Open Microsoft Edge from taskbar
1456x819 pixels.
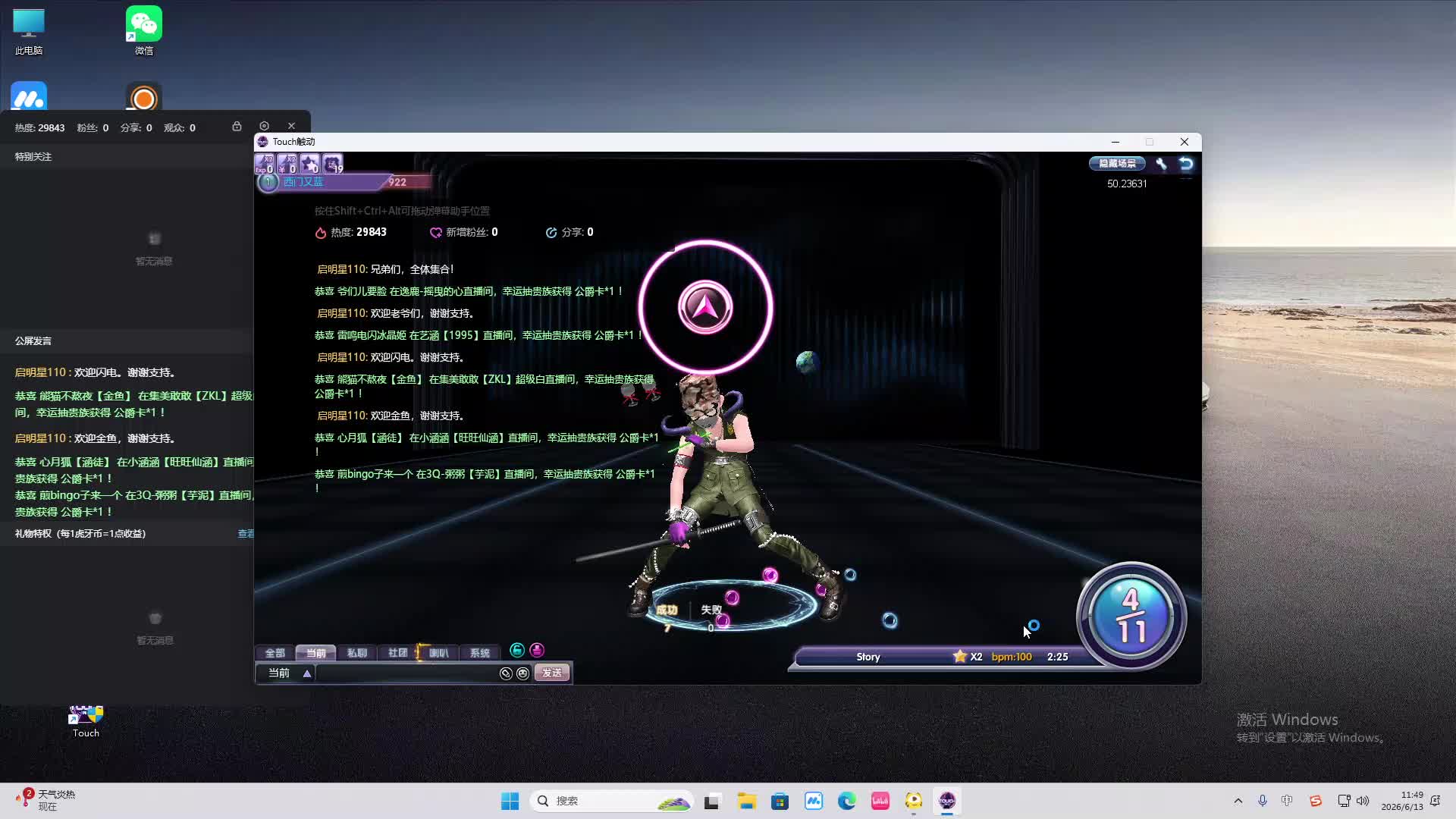pyautogui.click(x=846, y=801)
